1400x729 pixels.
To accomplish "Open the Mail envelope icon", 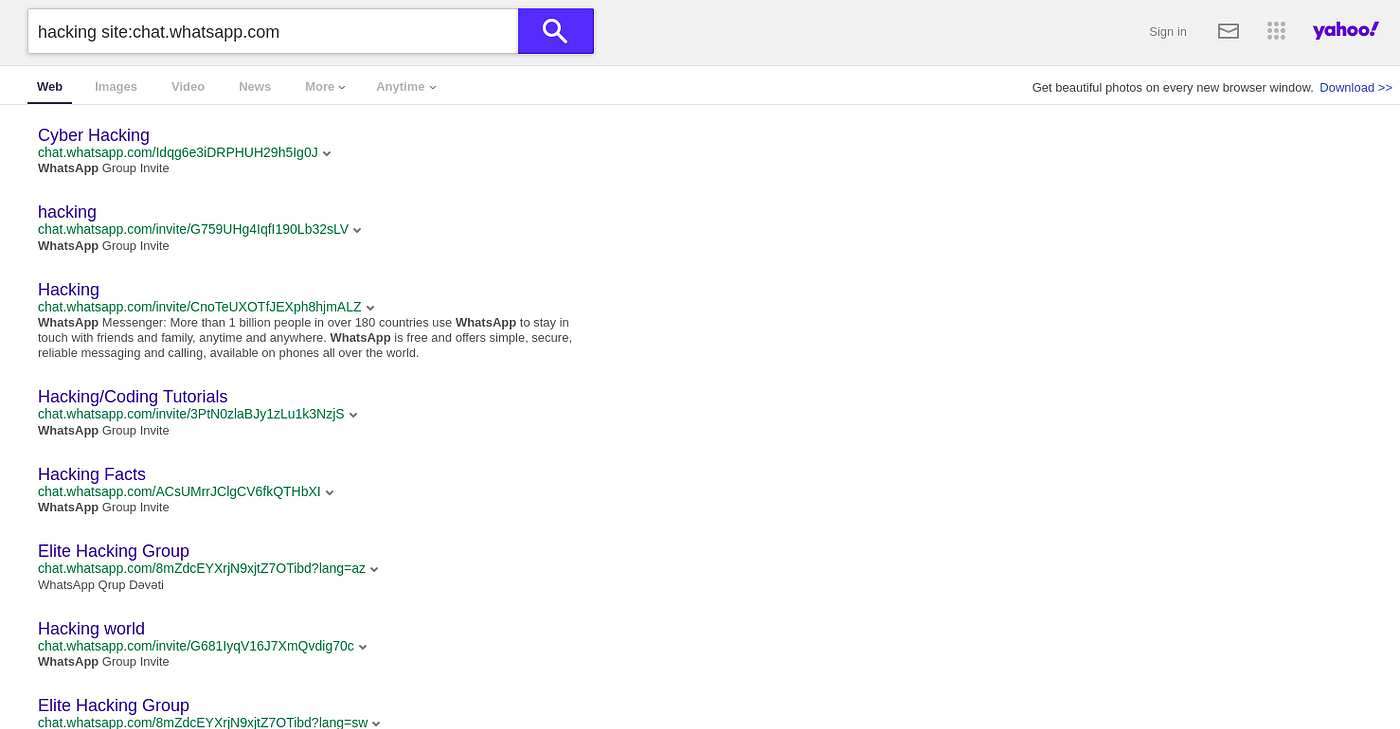I will tap(1228, 31).
